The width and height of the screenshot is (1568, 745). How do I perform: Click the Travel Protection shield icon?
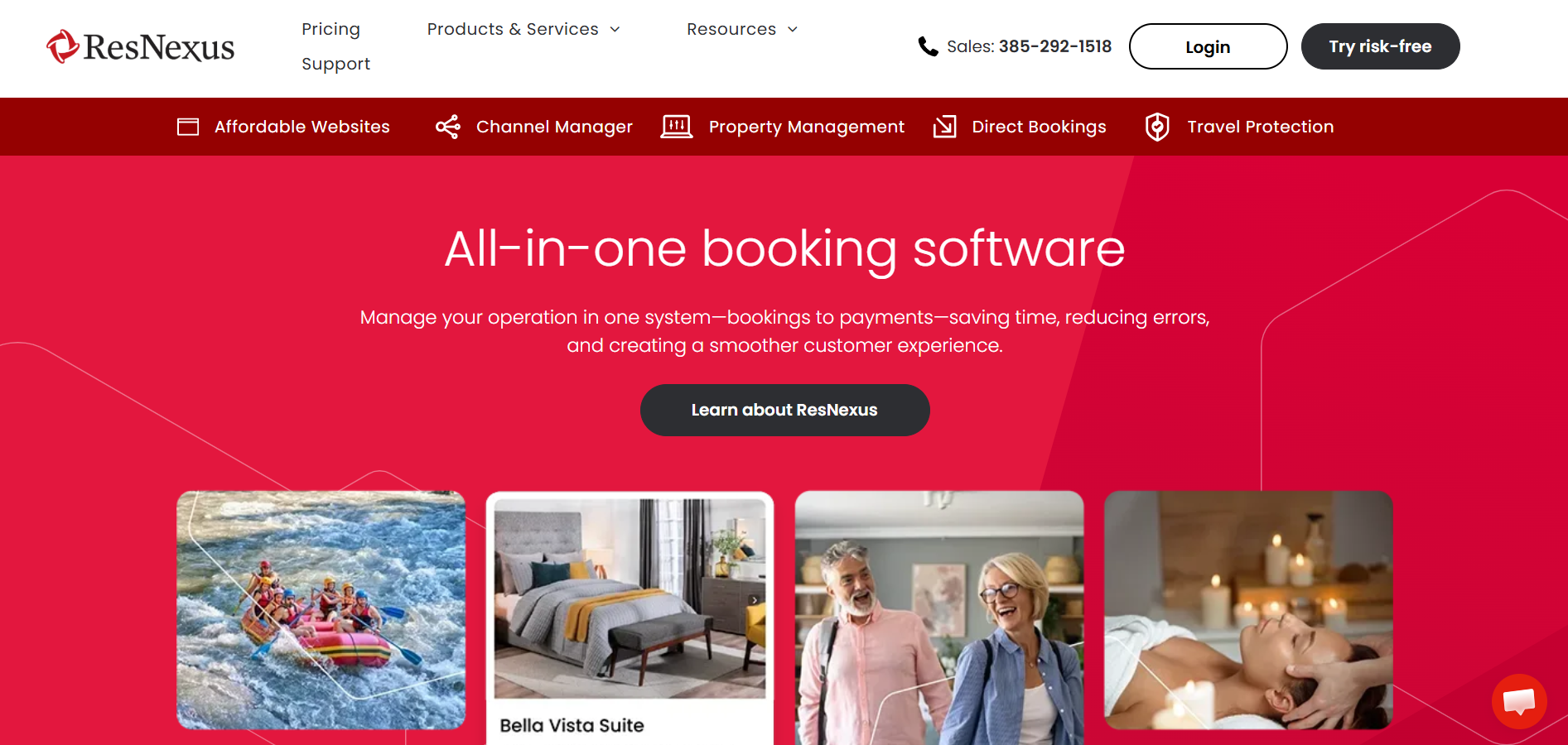coord(1157,127)
